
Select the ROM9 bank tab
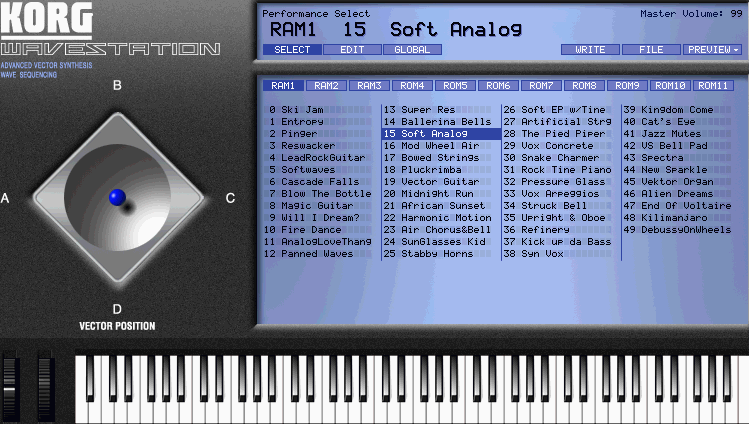pyautogui.click(x=627, y=85)
